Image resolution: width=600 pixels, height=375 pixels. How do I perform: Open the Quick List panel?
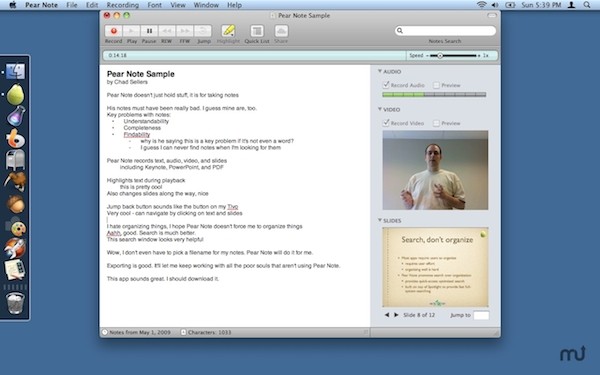coord(257,31)
